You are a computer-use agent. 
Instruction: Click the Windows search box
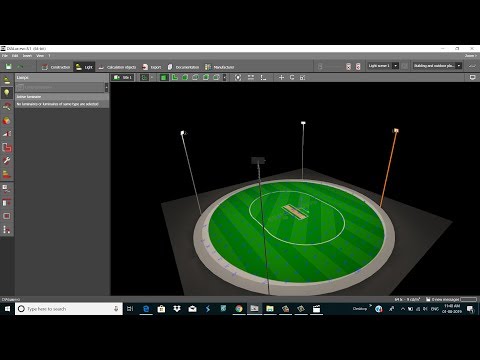pos(69,309)
